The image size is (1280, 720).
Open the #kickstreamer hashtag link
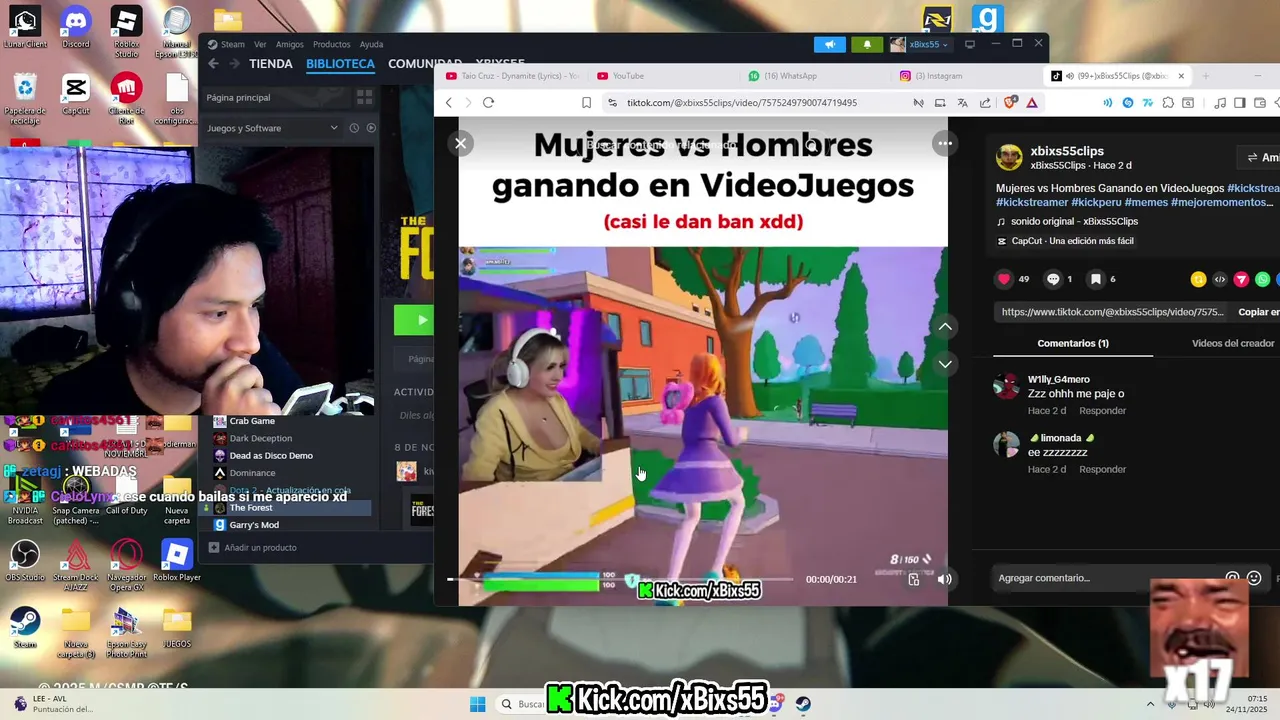click(x=1032, y=202)
